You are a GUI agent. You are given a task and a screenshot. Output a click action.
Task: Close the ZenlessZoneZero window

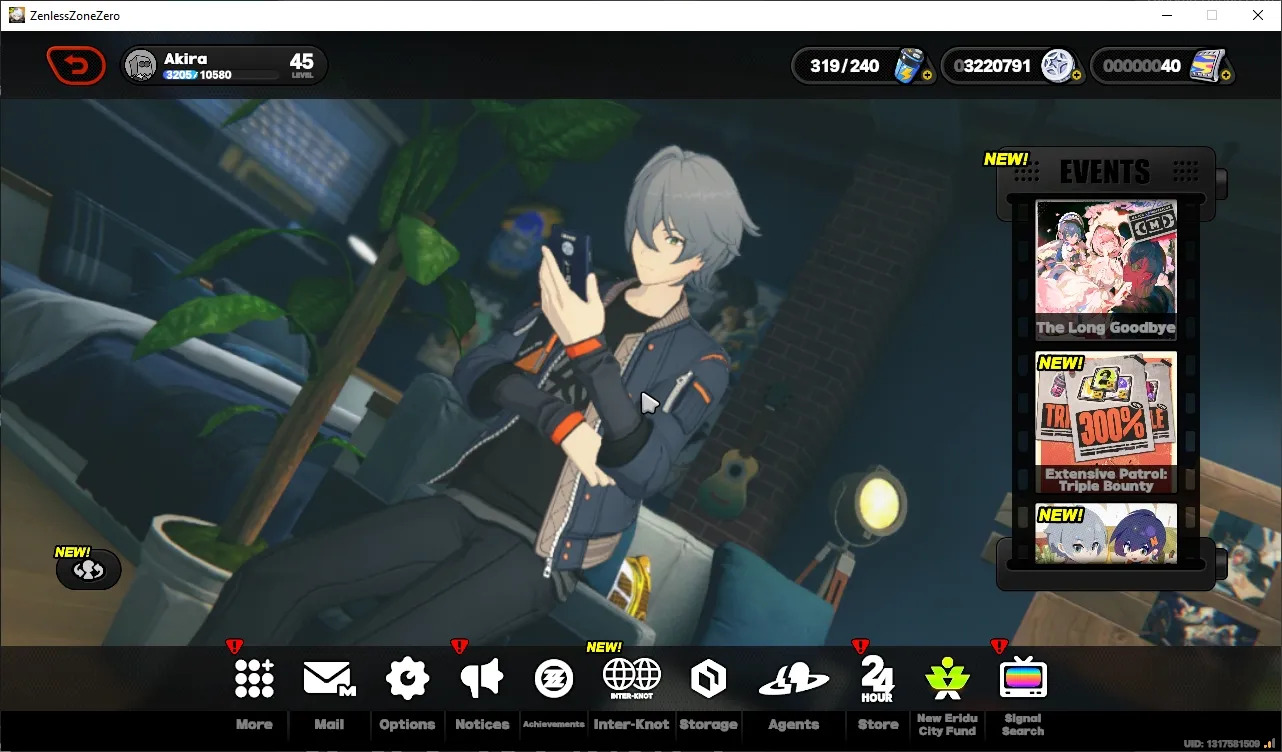point(1258,15)
